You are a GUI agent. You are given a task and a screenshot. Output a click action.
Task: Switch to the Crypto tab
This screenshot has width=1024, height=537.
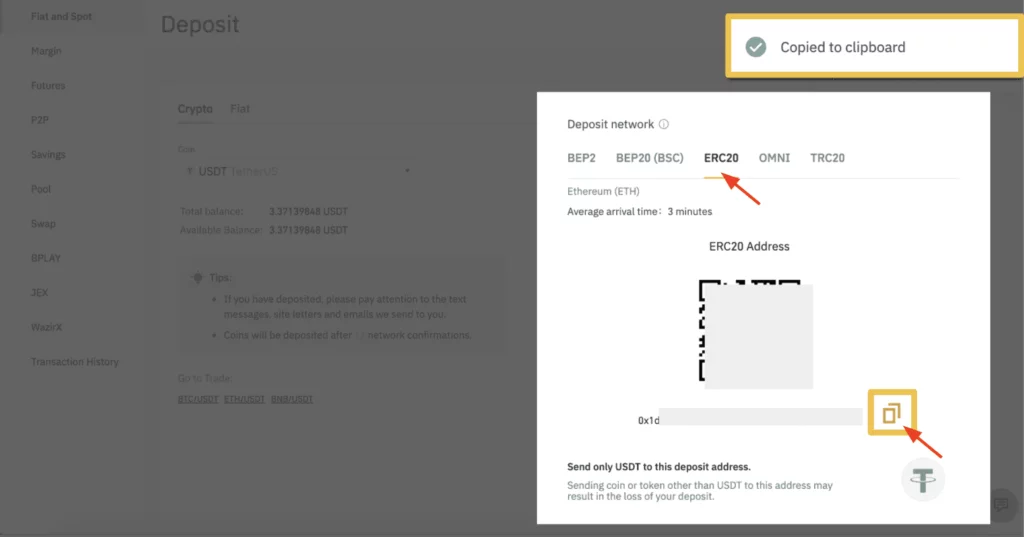[195, 108]
